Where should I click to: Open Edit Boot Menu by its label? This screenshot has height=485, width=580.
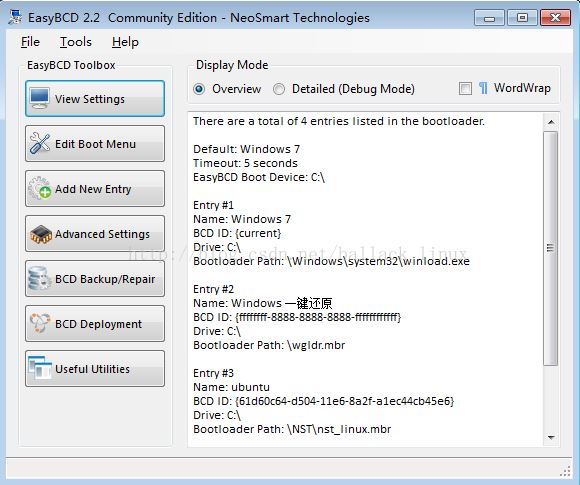coord(95,144)
